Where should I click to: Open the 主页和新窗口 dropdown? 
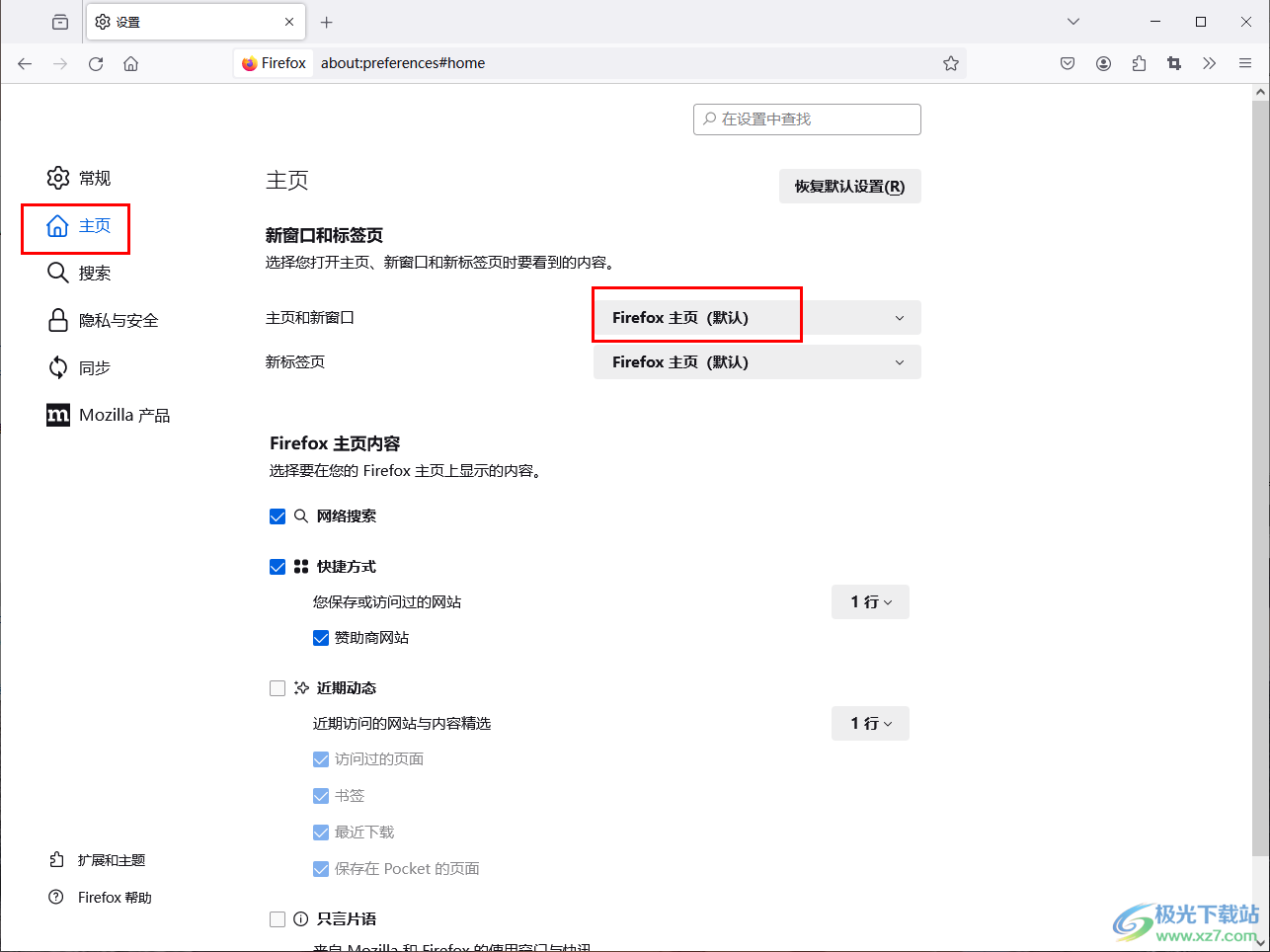757,318
